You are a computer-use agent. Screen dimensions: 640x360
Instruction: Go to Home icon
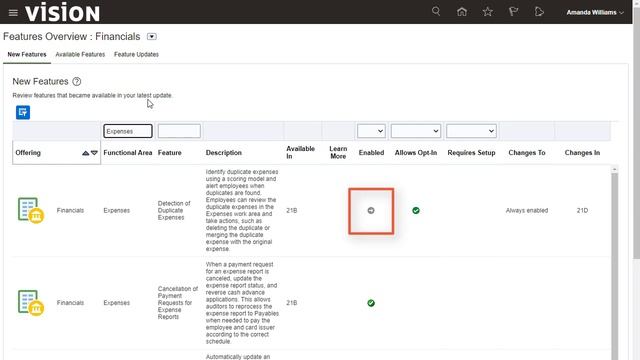point(462,11)
